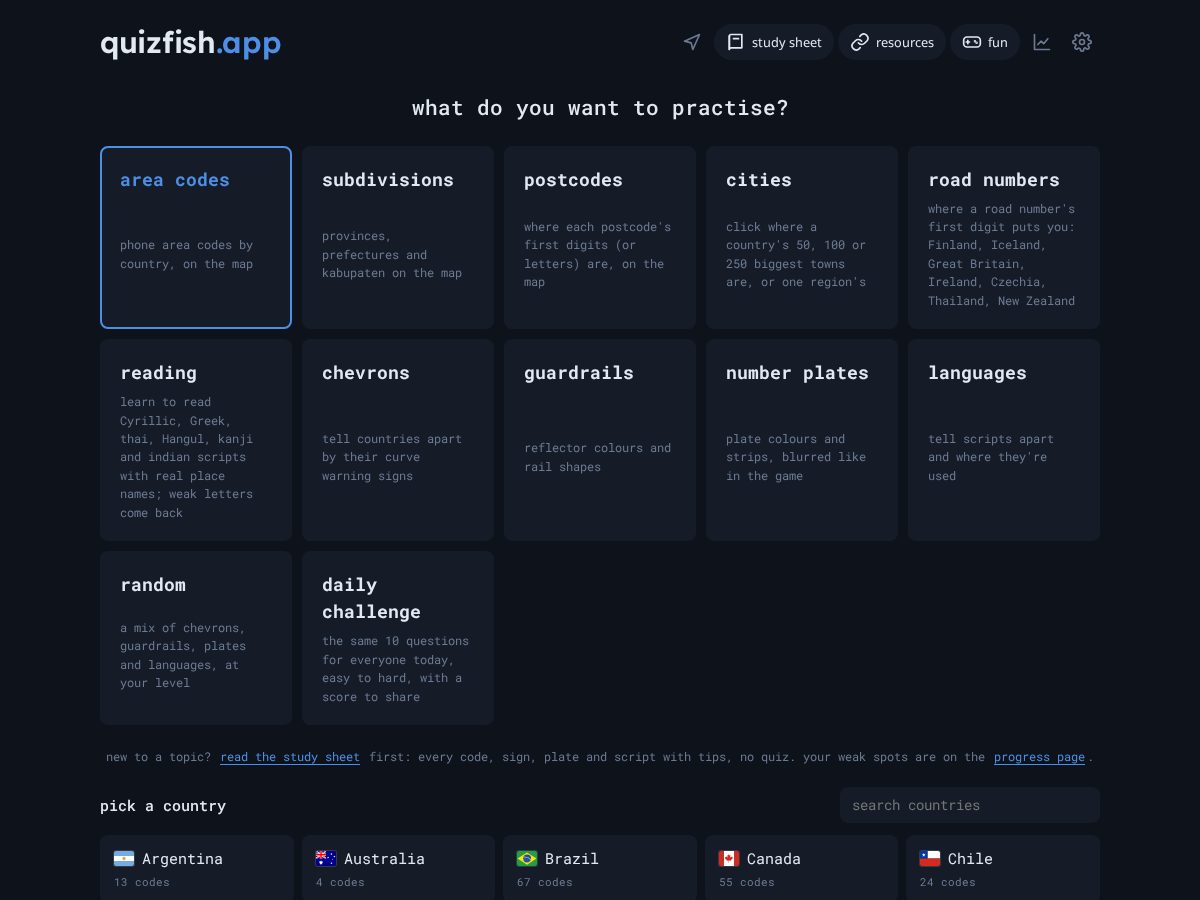Click the '13 codes' label
The width and height of the screenshot is (1200, 900).
tap(142, 882)
